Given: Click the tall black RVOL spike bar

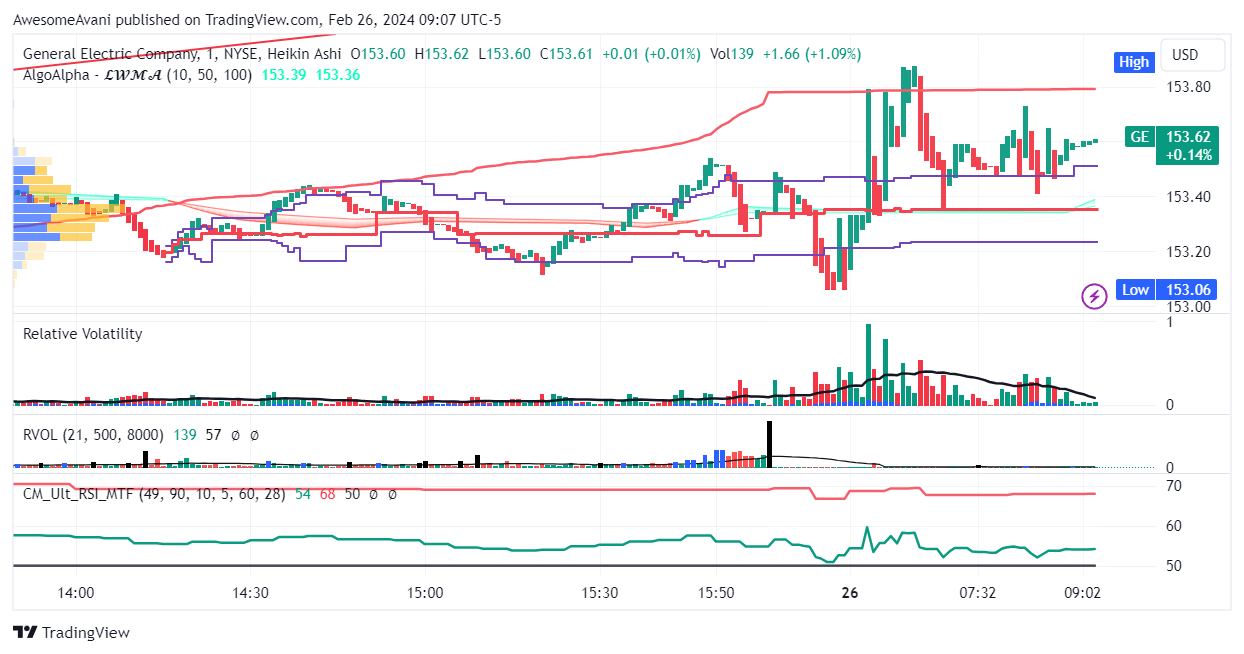Looking at the screenshot, I should [770, 445].
